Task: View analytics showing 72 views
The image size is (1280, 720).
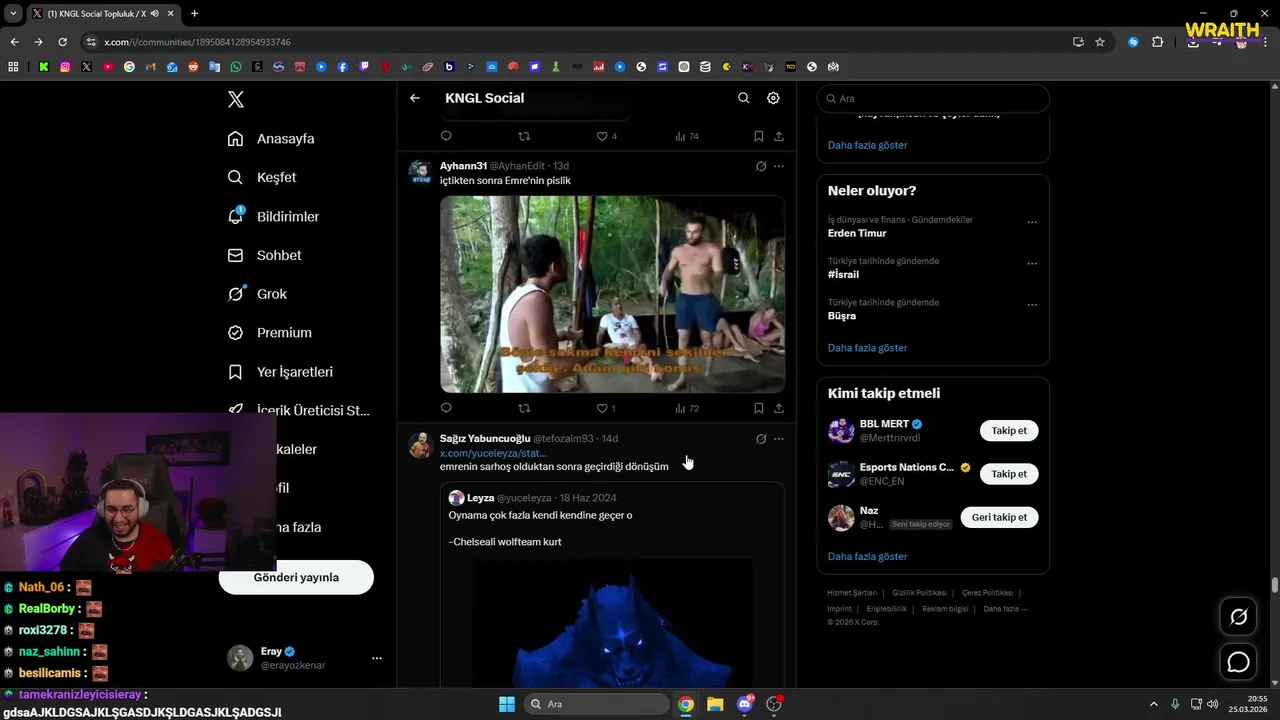Action: [x=686, y=408]
